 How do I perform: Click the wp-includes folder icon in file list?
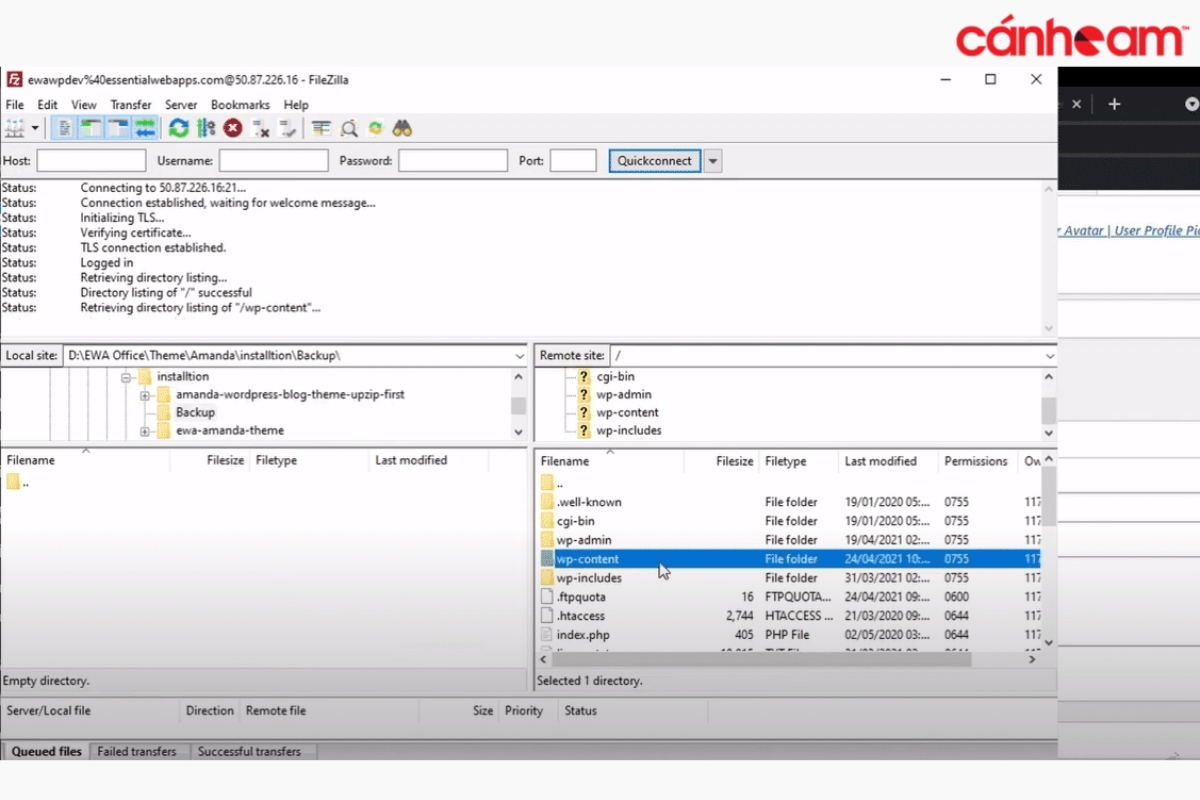coord(547,578)
